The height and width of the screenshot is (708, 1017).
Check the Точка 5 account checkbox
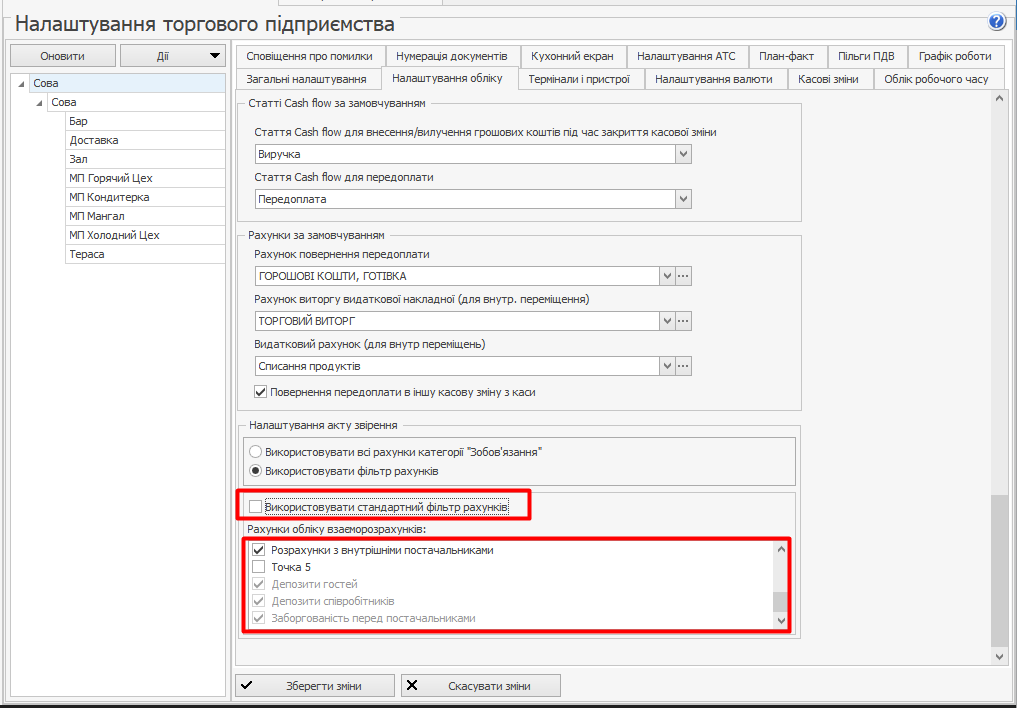pos(258,567)
